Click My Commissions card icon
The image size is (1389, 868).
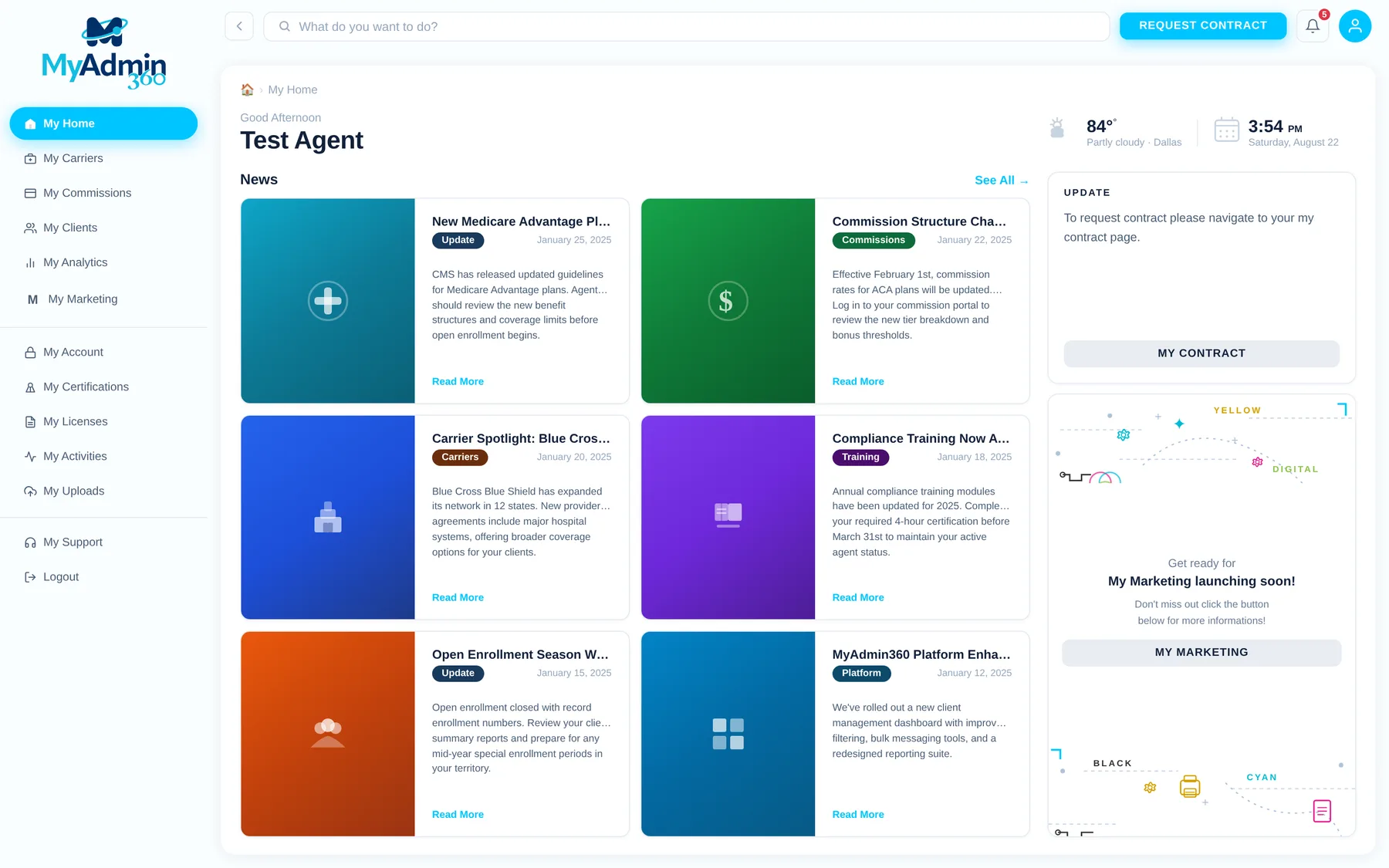pos(30,193)
